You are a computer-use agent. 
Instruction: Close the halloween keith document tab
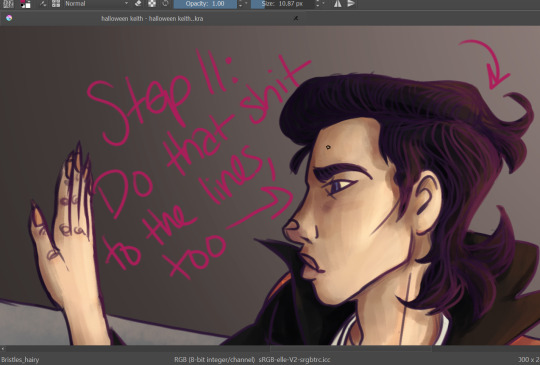tap(295, 19)
